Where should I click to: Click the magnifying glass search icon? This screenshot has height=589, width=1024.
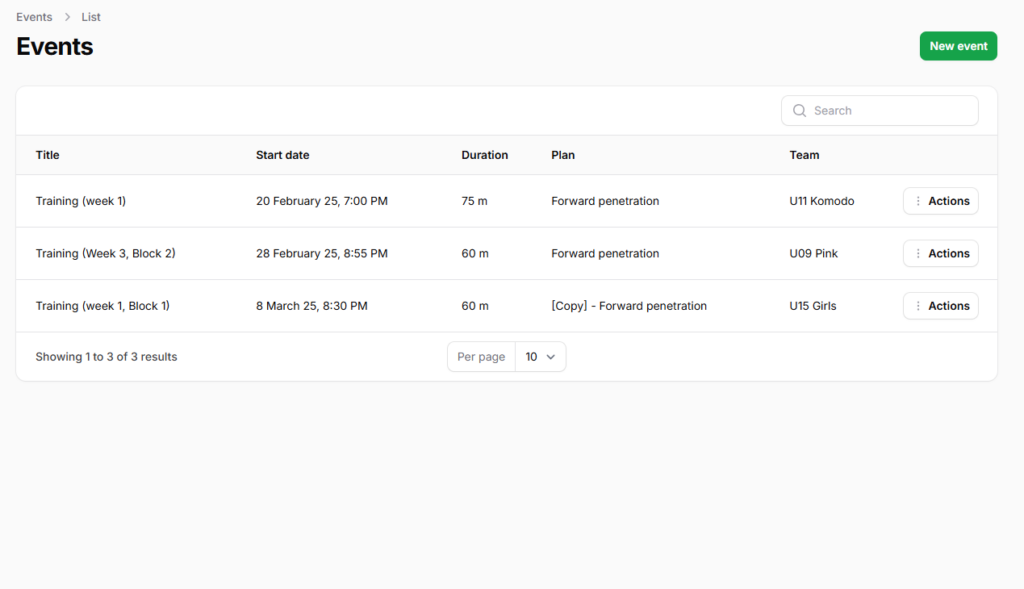click(x=799, y=111)
